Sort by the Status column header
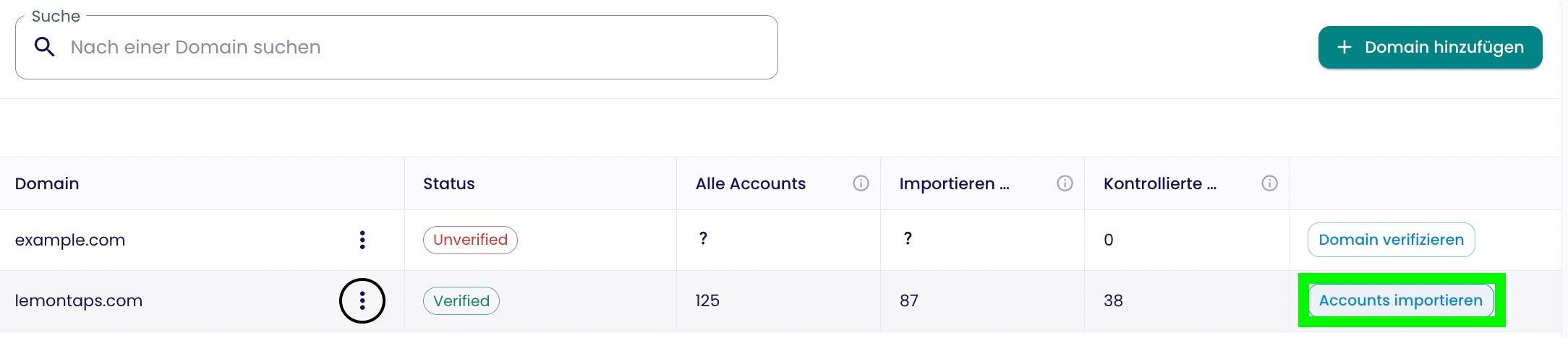The height and width of the screenshot is (338, 1568). (x=448, y=183)
